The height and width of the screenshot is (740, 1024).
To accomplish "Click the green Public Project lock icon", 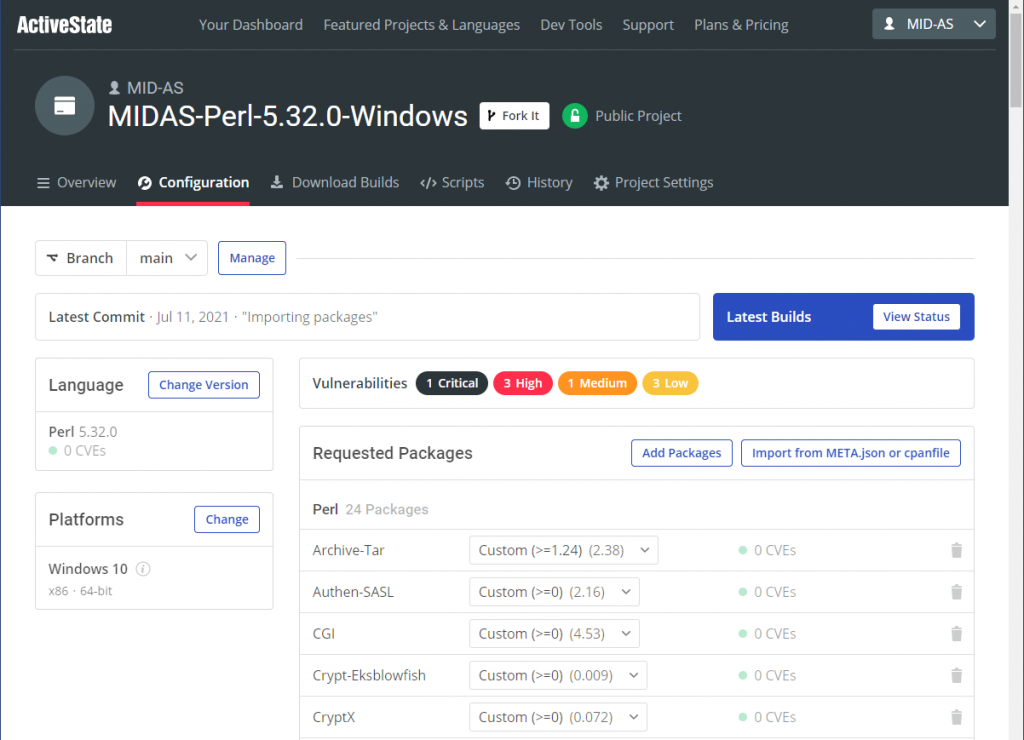I will (574, 116).
